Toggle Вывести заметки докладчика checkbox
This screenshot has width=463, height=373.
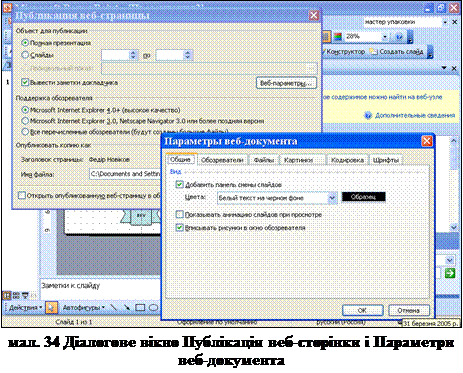25,82
